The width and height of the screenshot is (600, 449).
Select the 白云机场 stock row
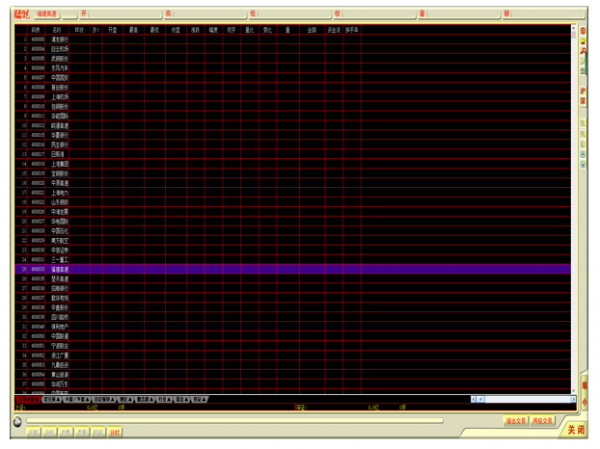click(293, 49)
